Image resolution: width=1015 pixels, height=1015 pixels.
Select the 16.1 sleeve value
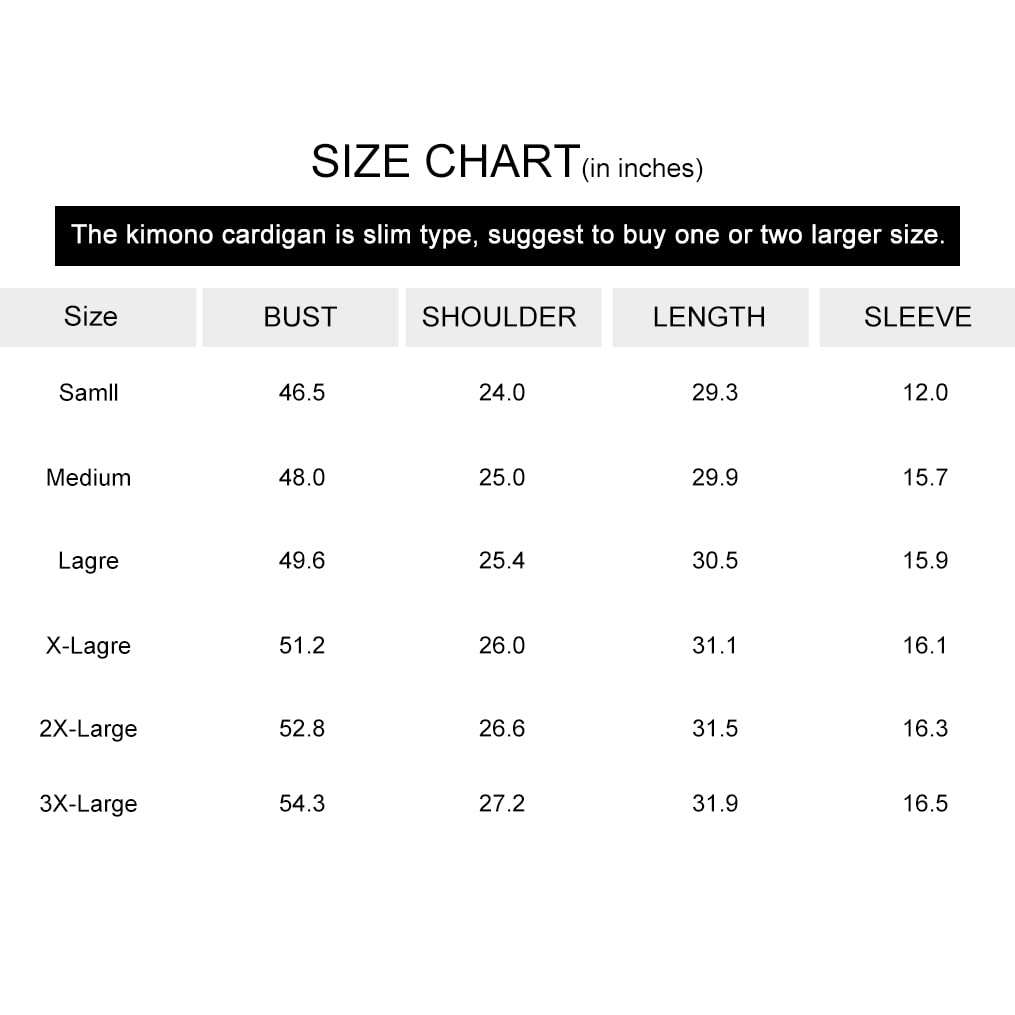point(925,645)
